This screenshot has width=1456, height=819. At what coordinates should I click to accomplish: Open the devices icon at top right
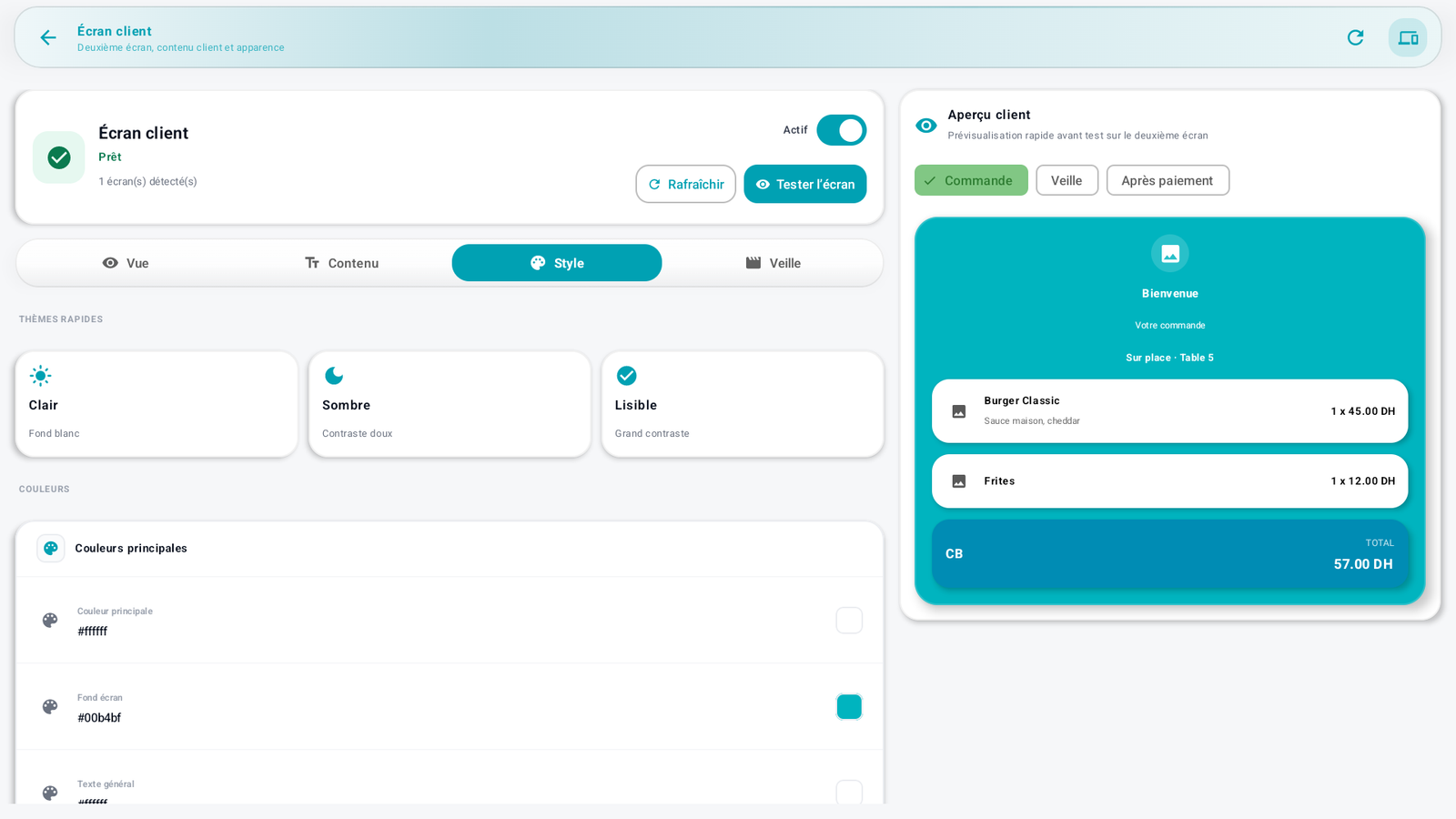click(x=1408, y=37)
